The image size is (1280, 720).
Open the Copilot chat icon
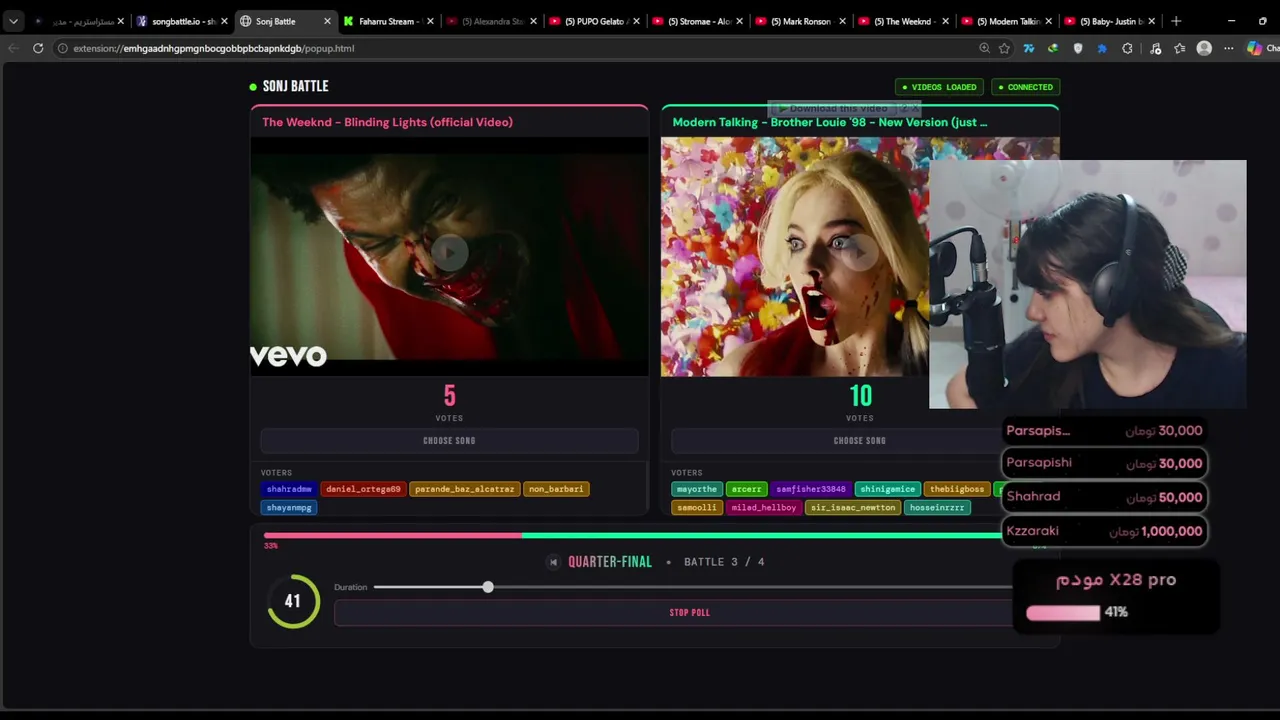click(1254, 48)
